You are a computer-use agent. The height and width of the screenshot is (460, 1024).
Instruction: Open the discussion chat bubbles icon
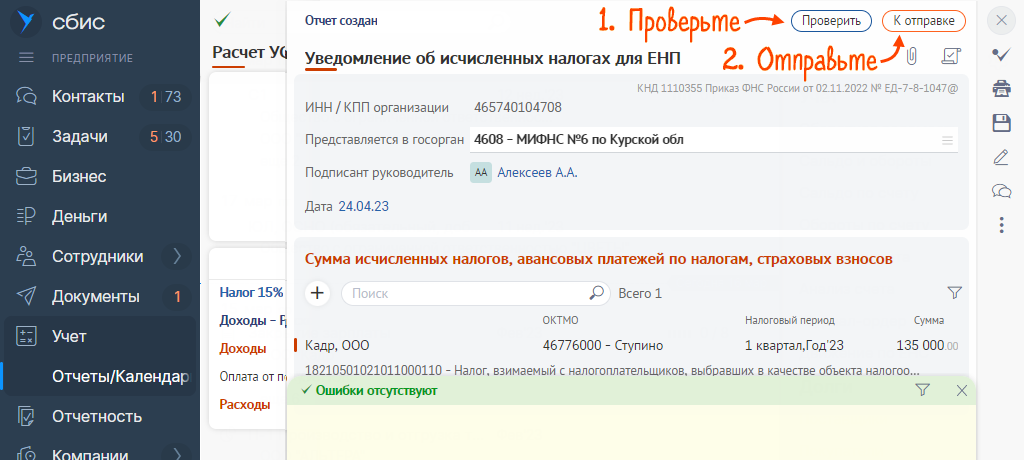[1000, 191]
